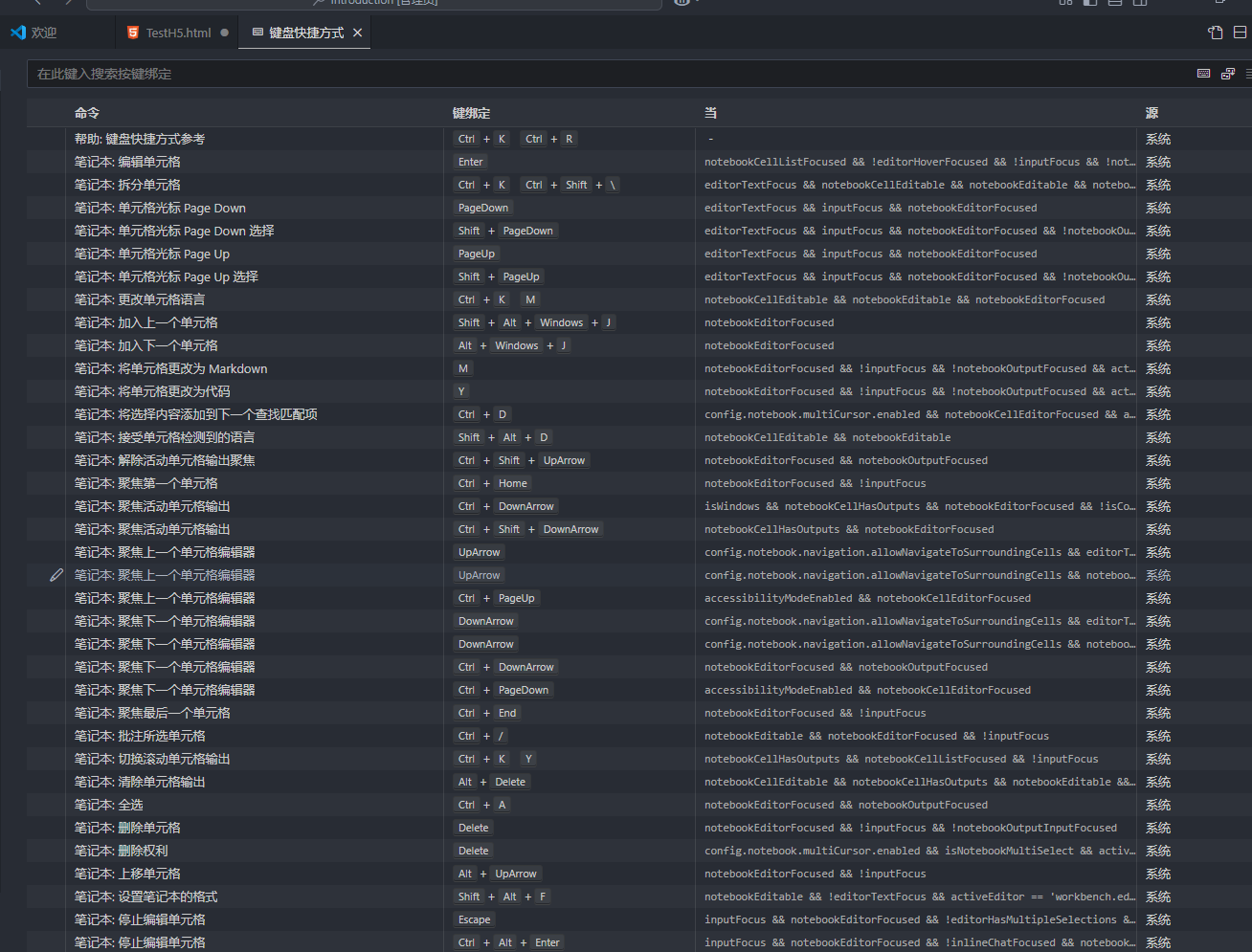Image resolution: width=1252 pixels, height=952 pixels.
Task: Select row 笔记本: 将选择内容添加到下一个查找匹配项
Action: coord(639,414)
